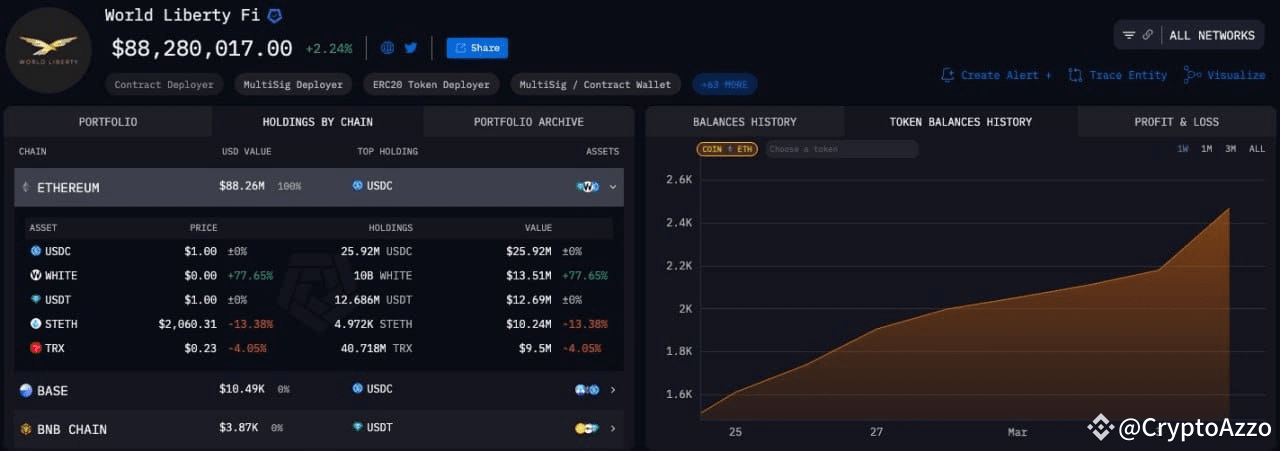The height and width of the screenshot is (451, 1280).
Task: Set the chart range to 1M
Action: (1207, 149)
